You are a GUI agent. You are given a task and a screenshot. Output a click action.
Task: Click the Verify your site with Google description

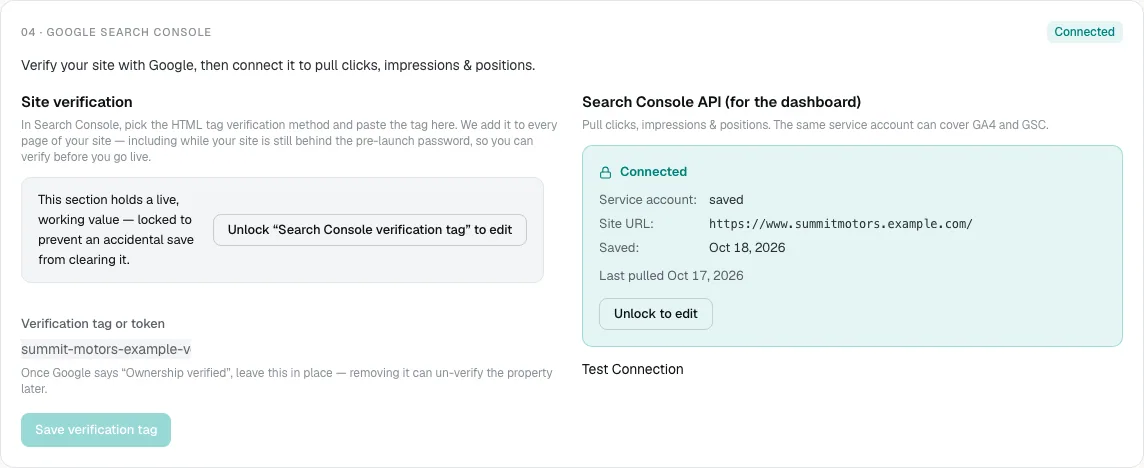[x=278, y=65]
